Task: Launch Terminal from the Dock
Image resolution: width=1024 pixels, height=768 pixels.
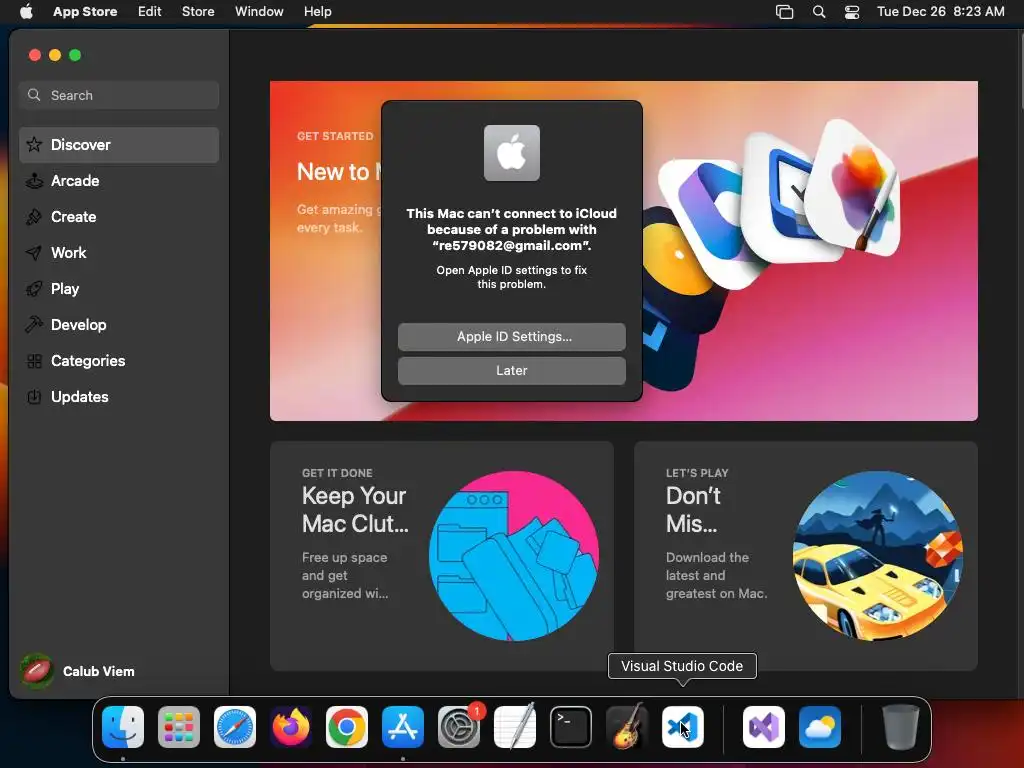Action: click(571, 727)
